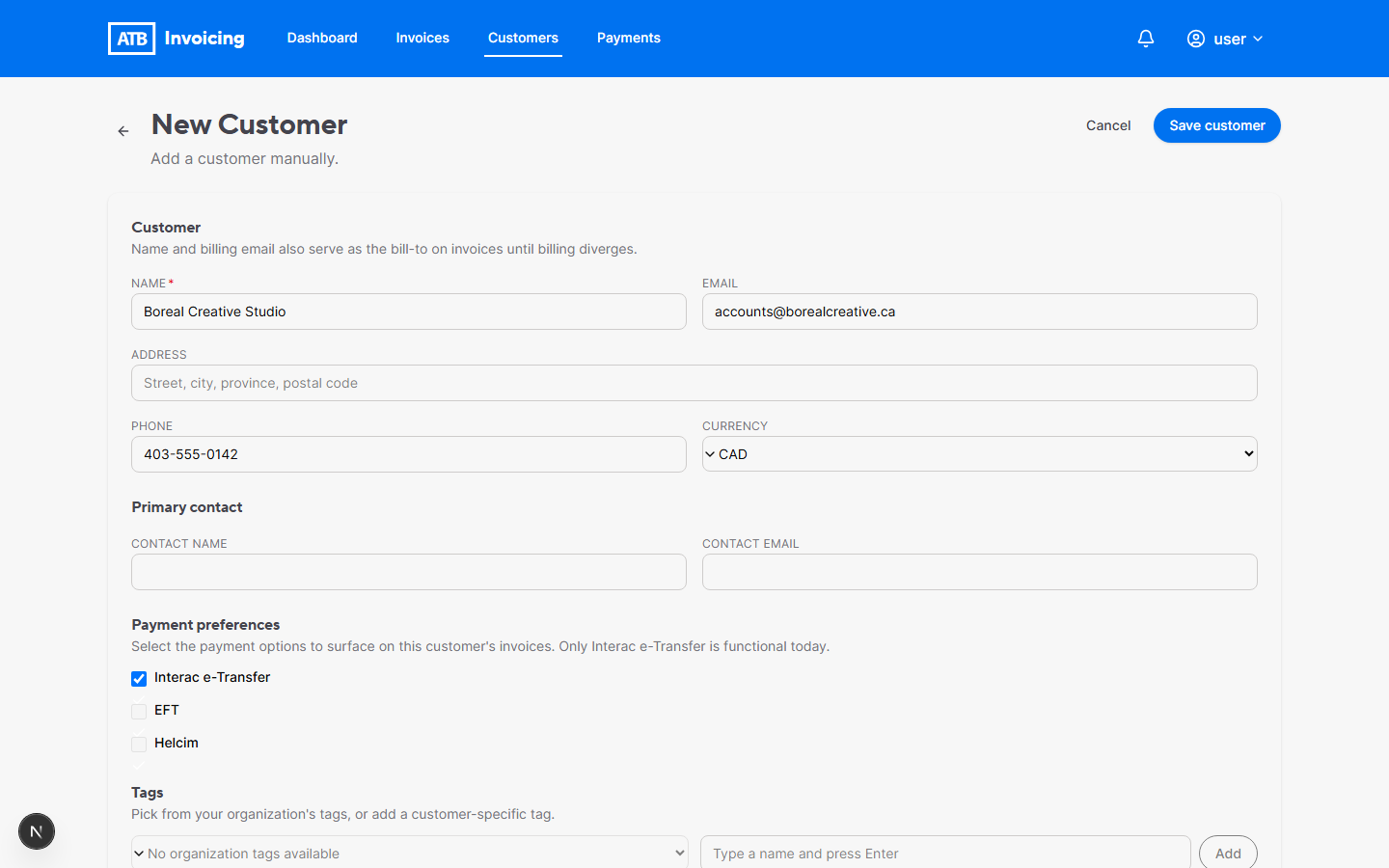Click the Payment preferences heading
This screenshot has height=868, width=1389.
click(x=205, y=625)
